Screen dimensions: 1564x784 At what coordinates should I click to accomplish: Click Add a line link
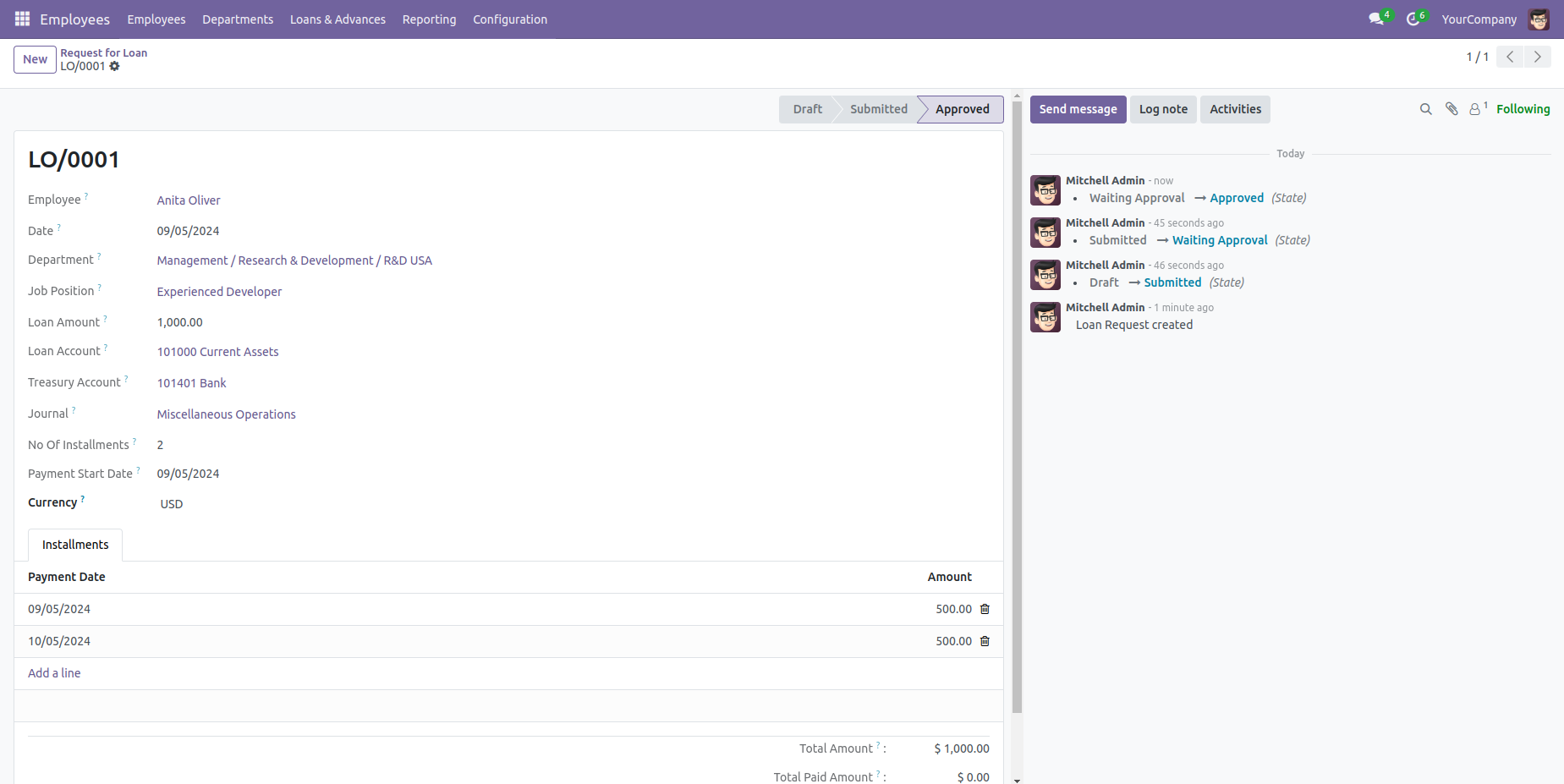click(x=54, y=673)
